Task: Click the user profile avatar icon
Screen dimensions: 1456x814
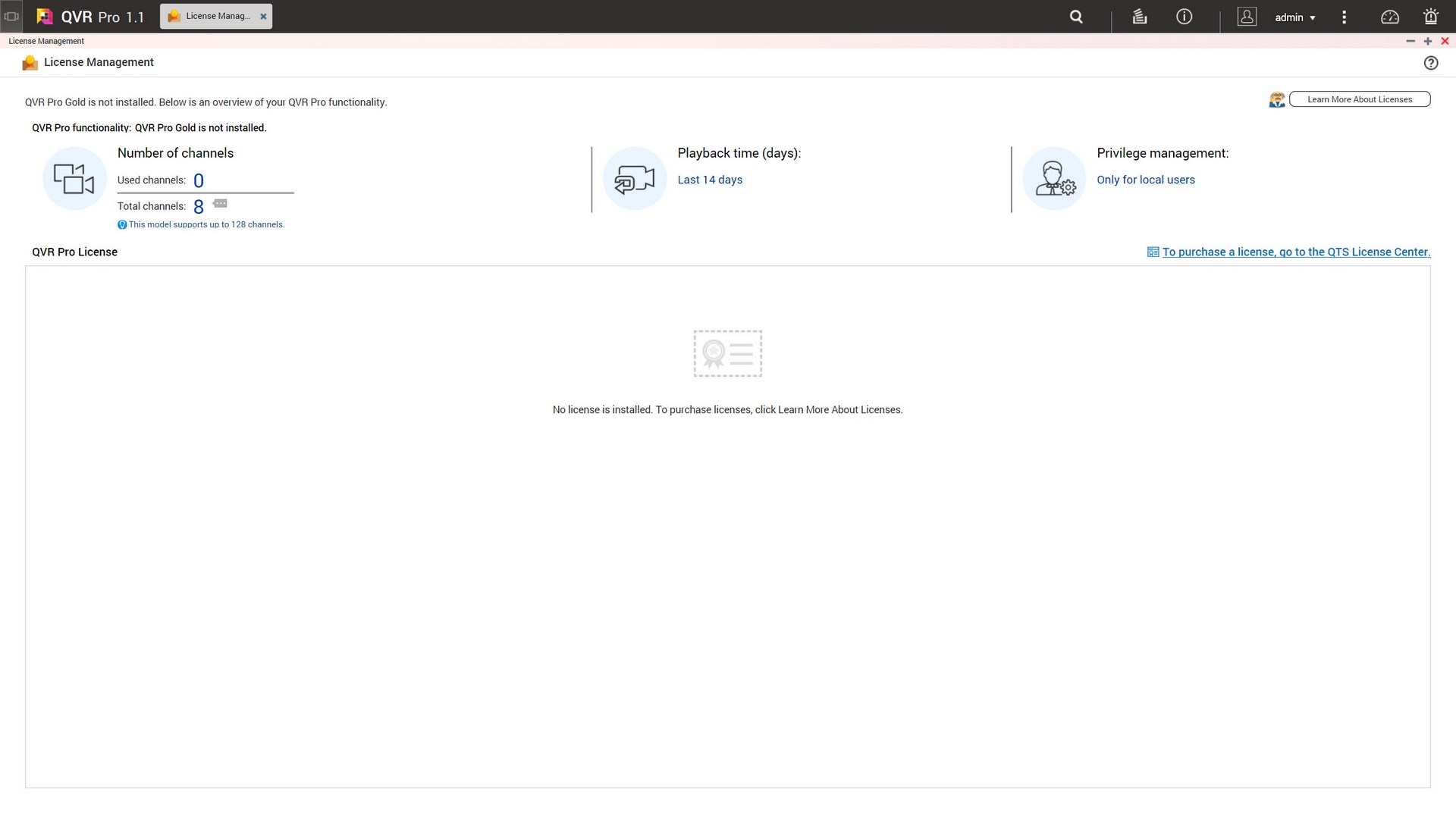Action: (1247, 17)
